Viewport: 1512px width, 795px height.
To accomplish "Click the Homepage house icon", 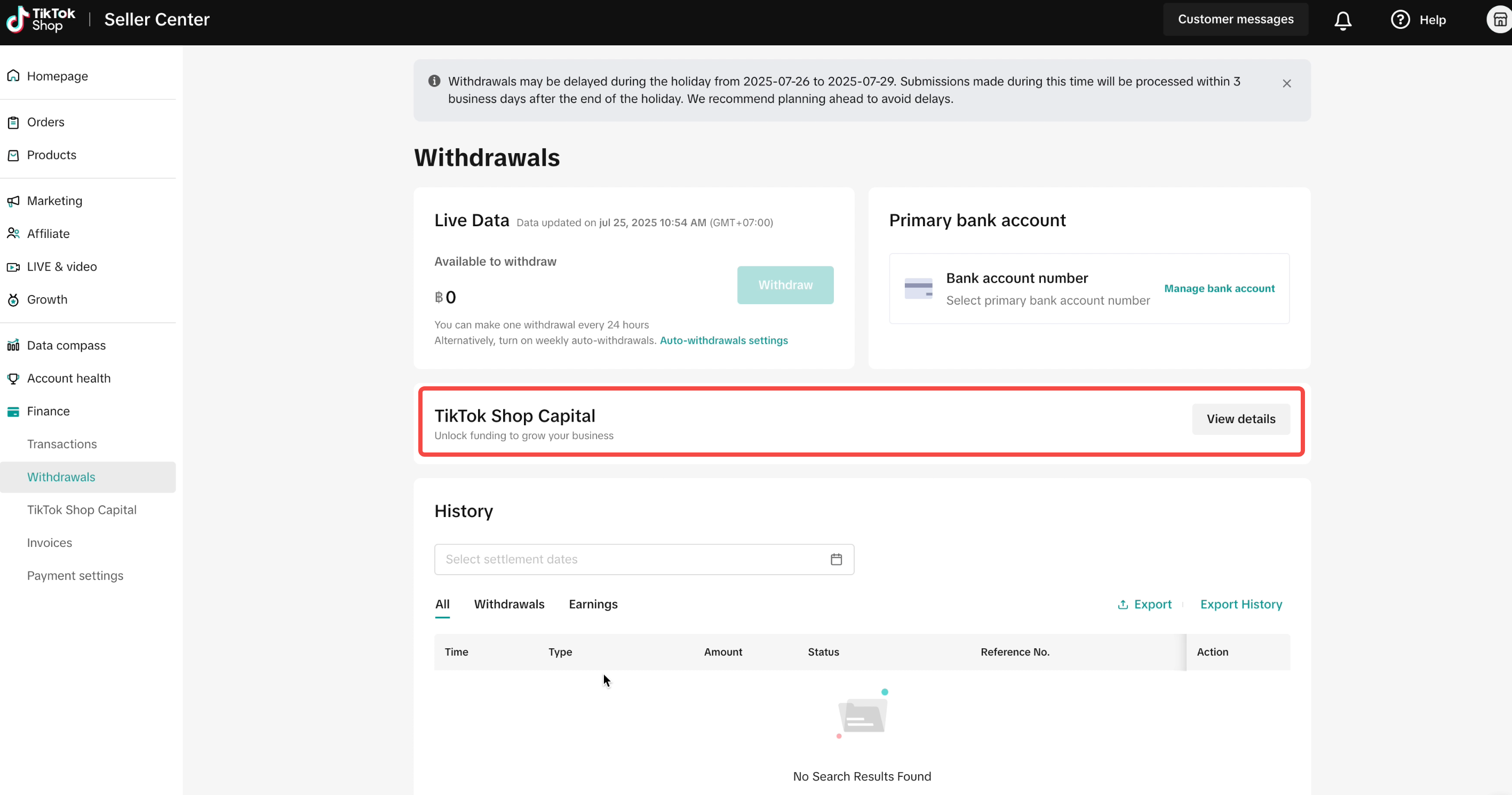I will pos(13,76).
